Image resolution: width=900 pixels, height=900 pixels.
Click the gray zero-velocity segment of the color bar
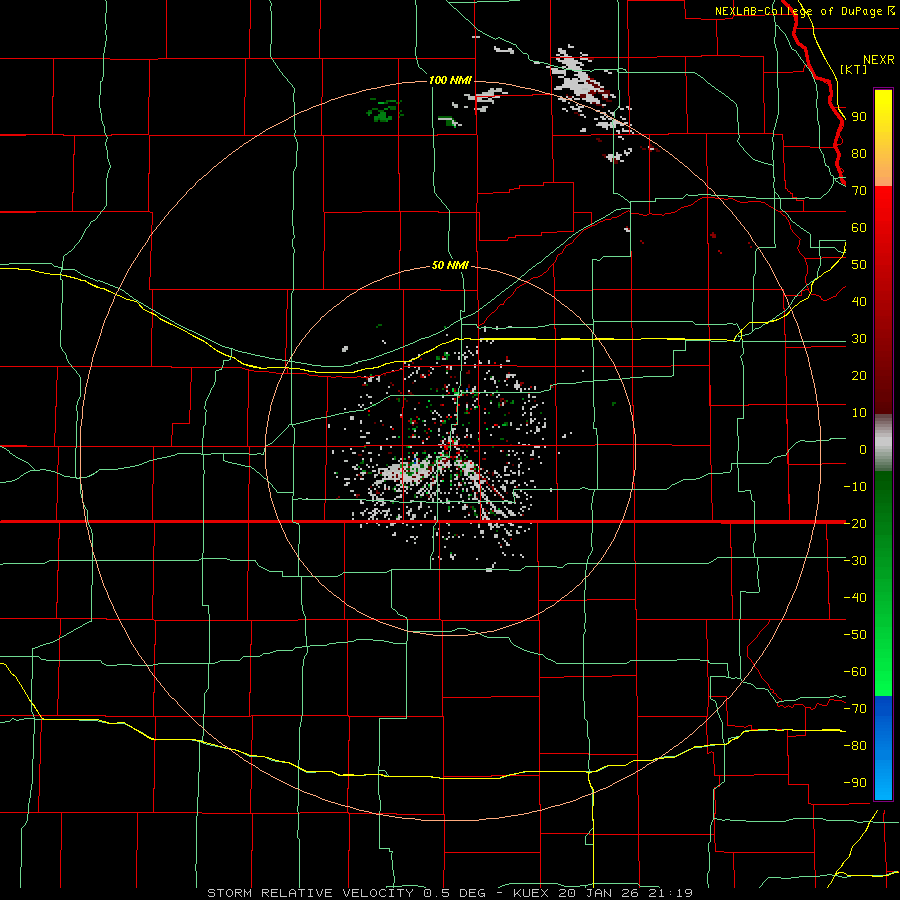(x=883, y=443)
